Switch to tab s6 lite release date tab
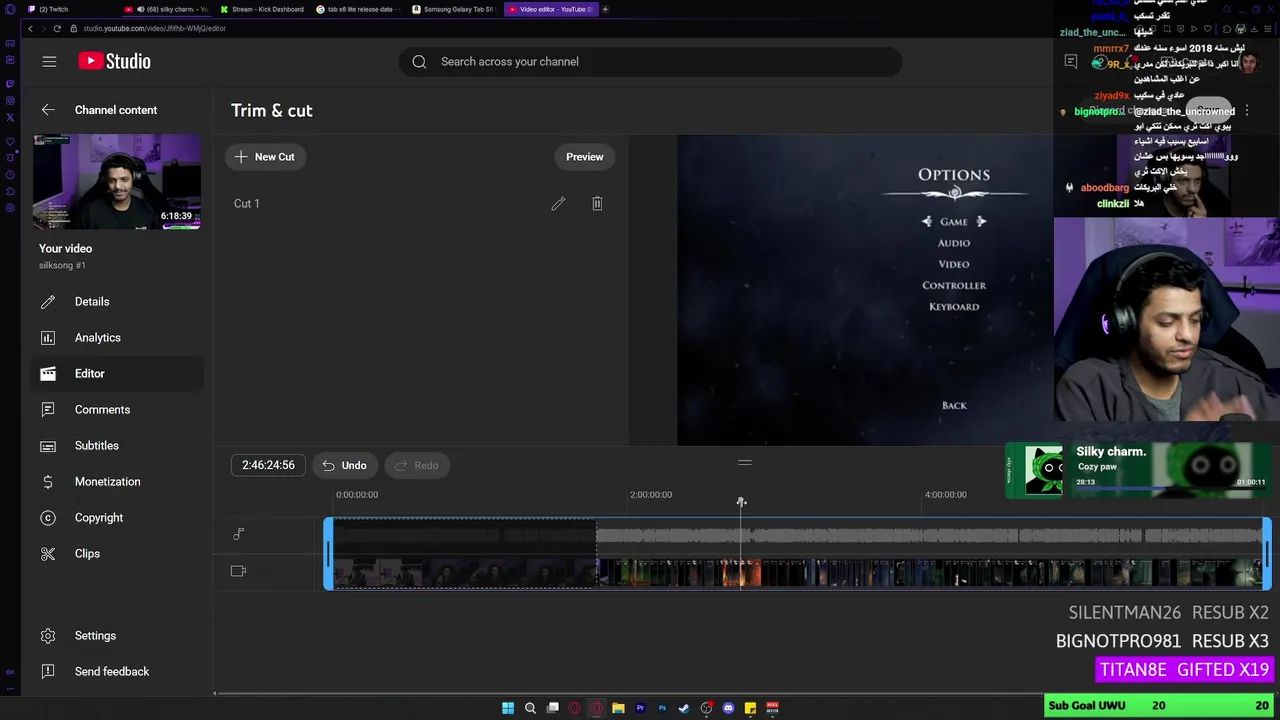The width and height of the screenshot is (1280, 720). [x=358, y=9]
